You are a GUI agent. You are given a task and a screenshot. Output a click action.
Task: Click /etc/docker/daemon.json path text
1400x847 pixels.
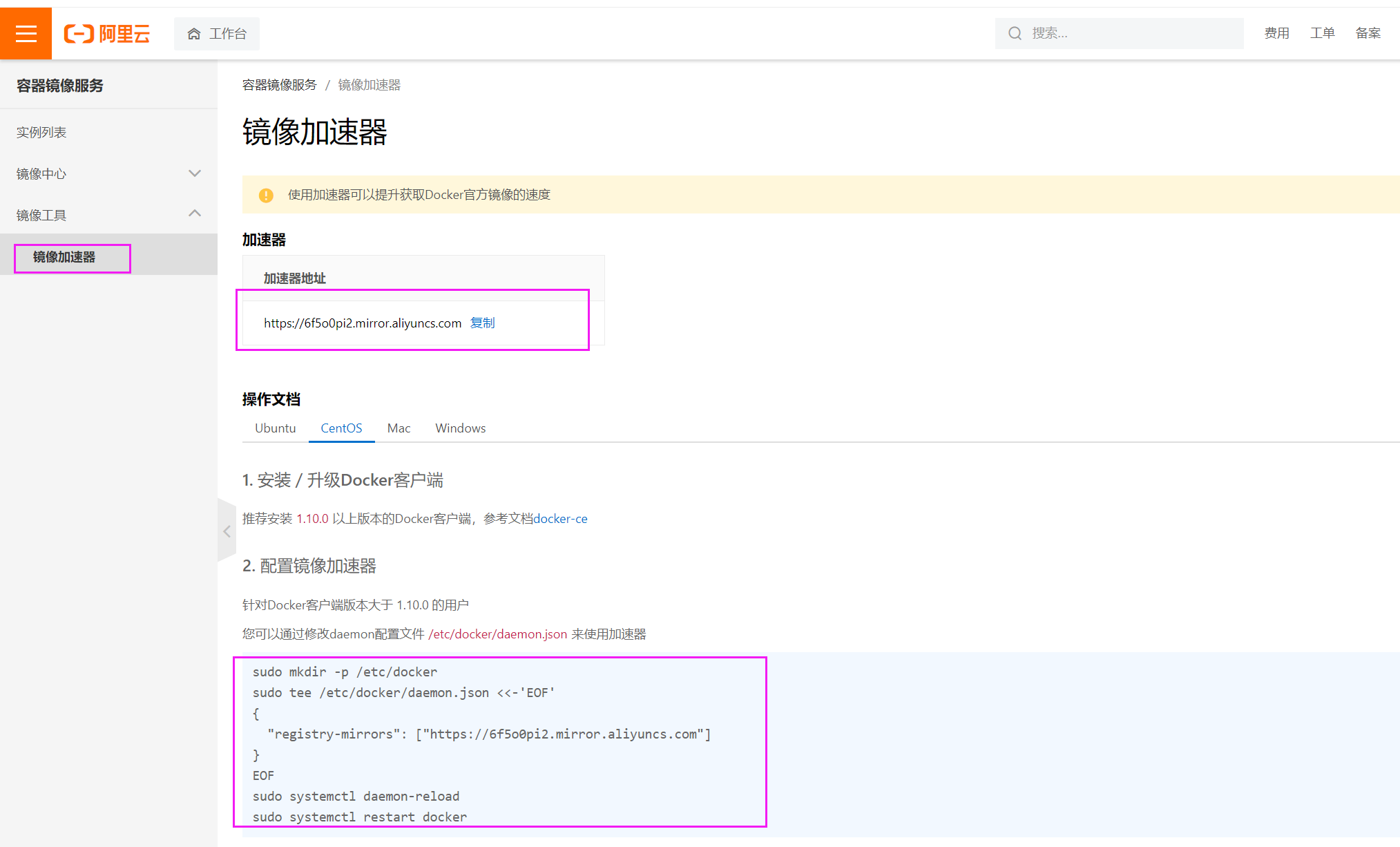coord(497,634)
